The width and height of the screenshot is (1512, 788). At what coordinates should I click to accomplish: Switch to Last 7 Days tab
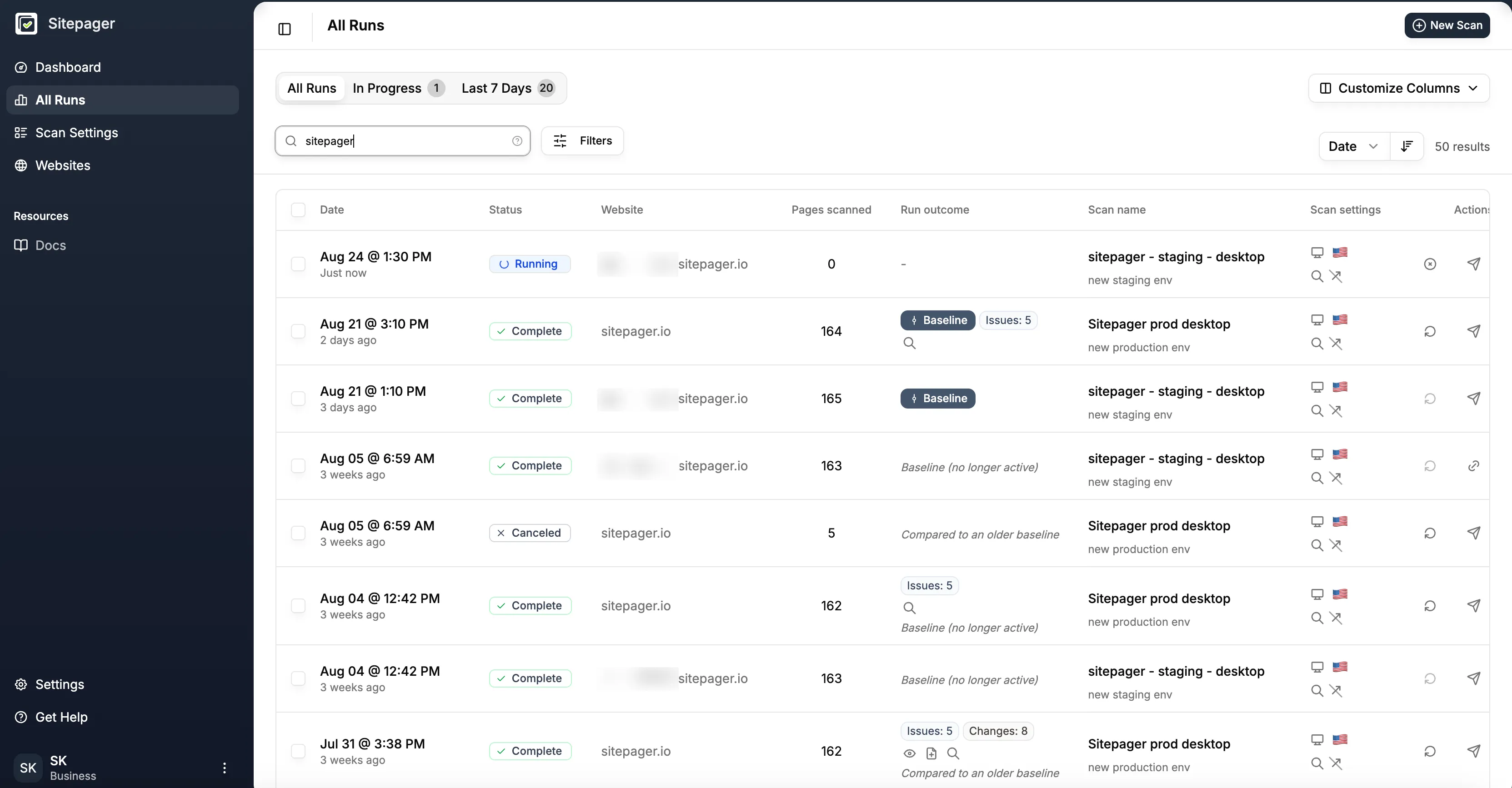(x=508, y=88)
